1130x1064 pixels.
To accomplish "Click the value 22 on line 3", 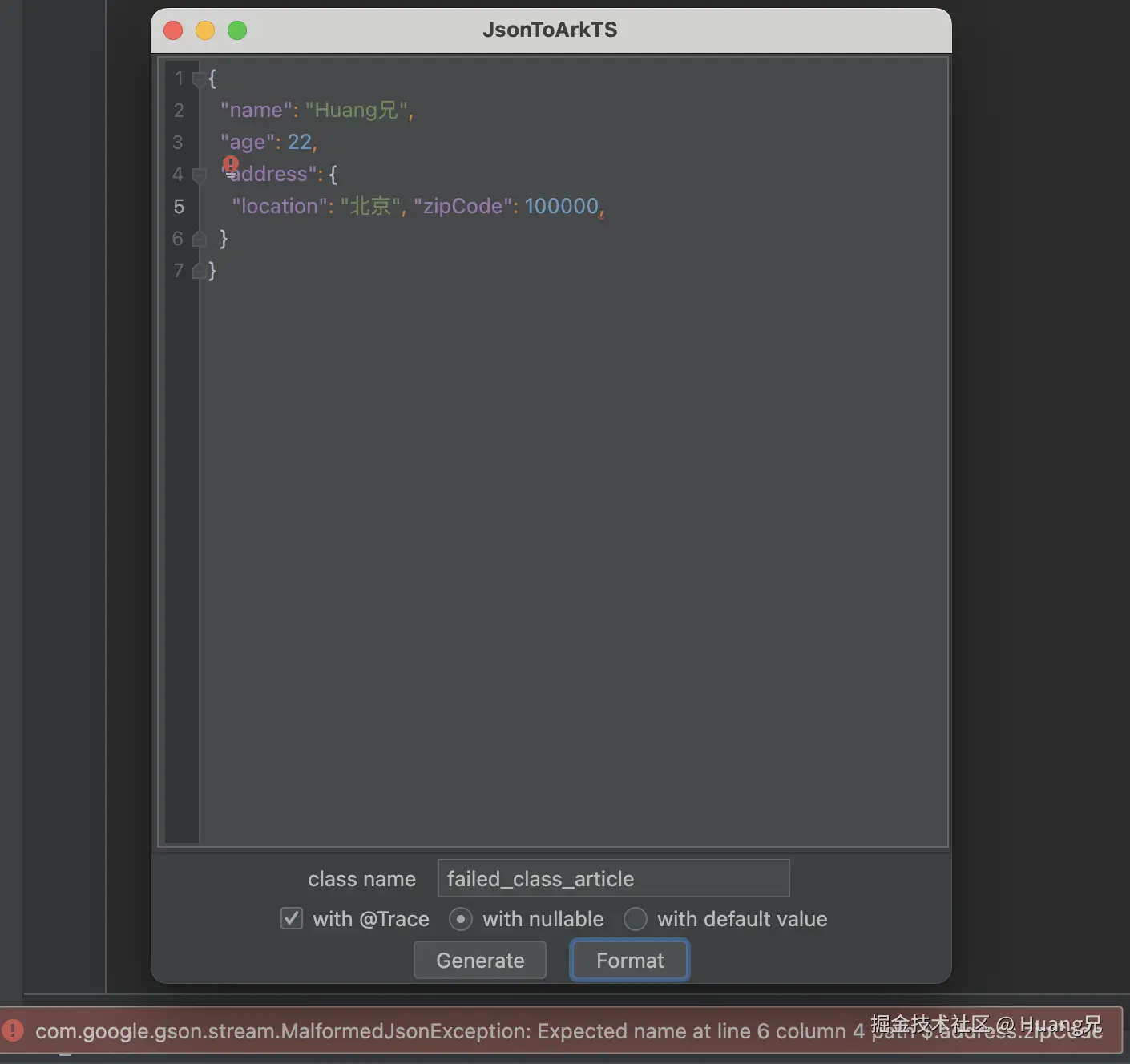I will [299, 142].
